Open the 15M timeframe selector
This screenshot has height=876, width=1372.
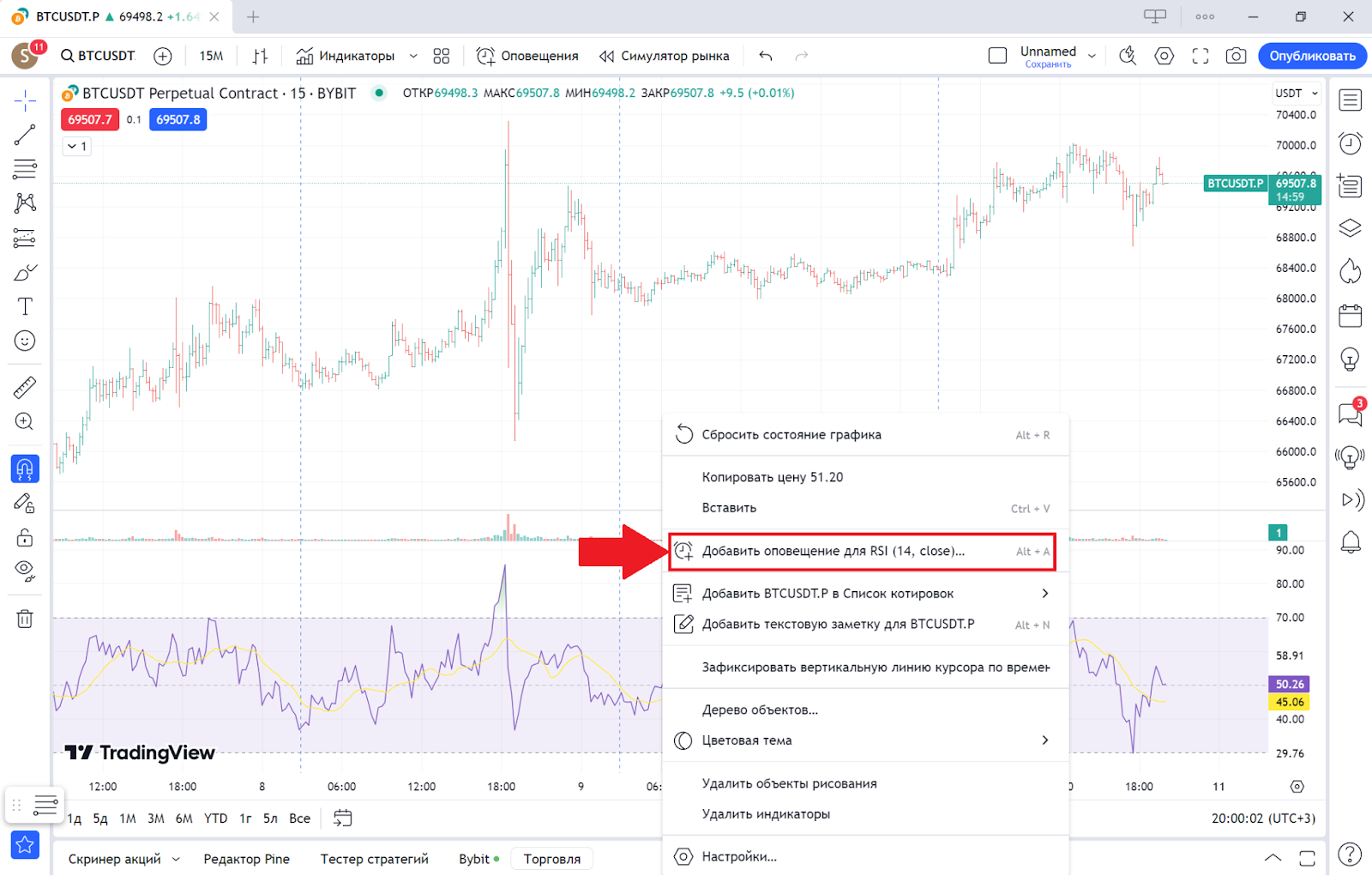point(211,56)
